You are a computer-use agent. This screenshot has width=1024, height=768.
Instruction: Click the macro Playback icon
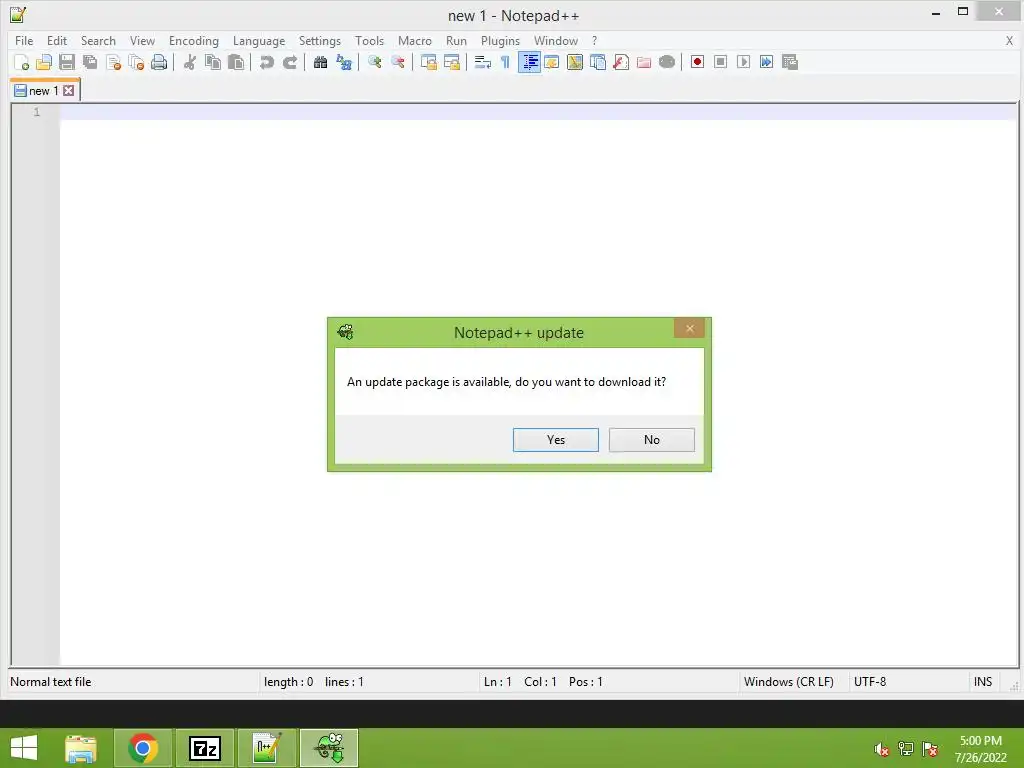pyautogui.click(x=743, y=62)
